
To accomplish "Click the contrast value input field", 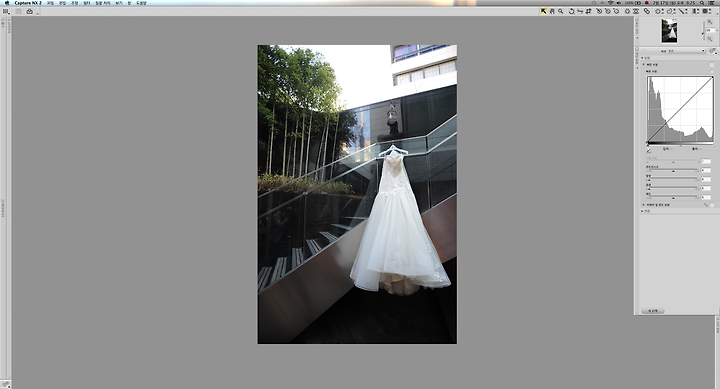I will tap(706, 170).
